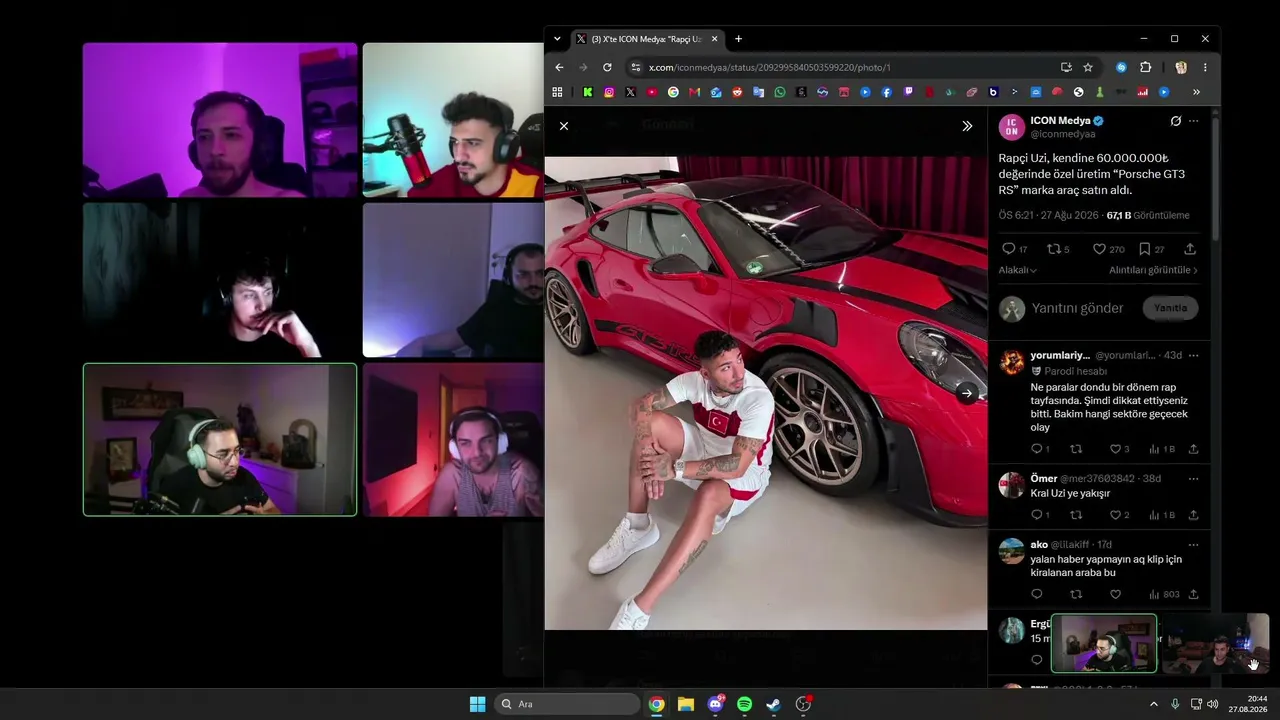Open Discord from the taskbar

(715, 704)
